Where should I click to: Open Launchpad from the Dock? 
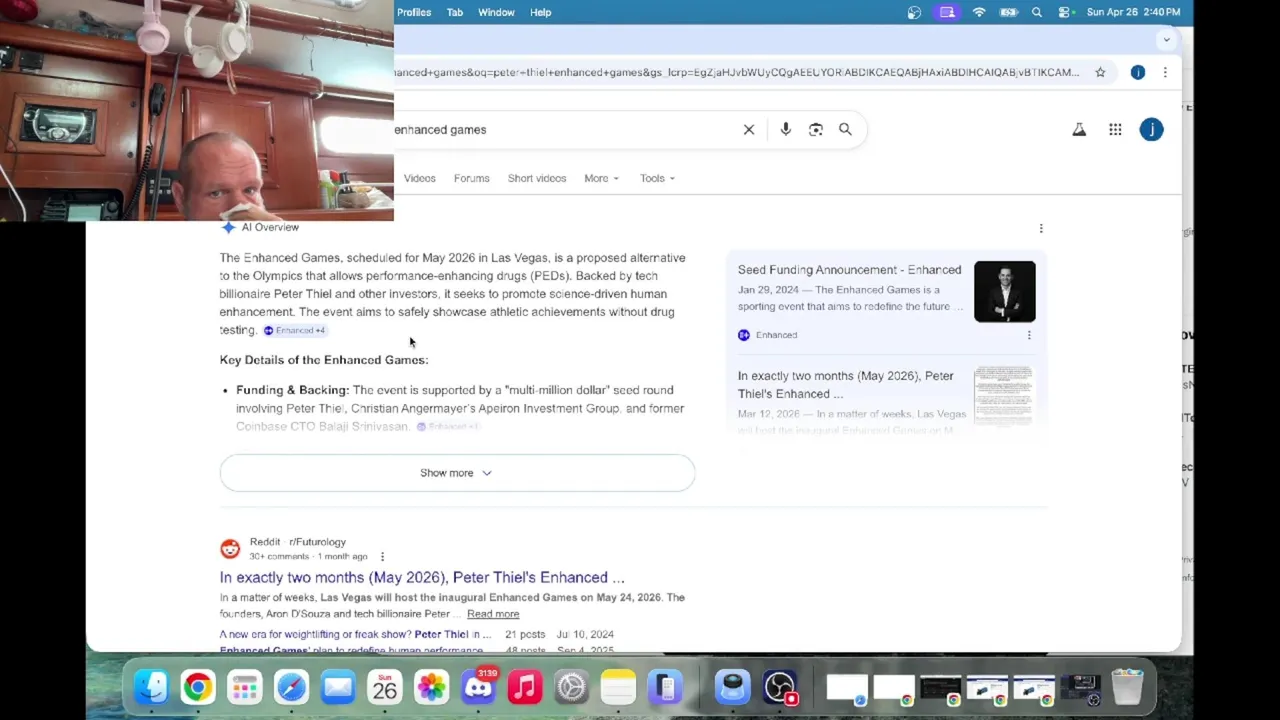245,687
